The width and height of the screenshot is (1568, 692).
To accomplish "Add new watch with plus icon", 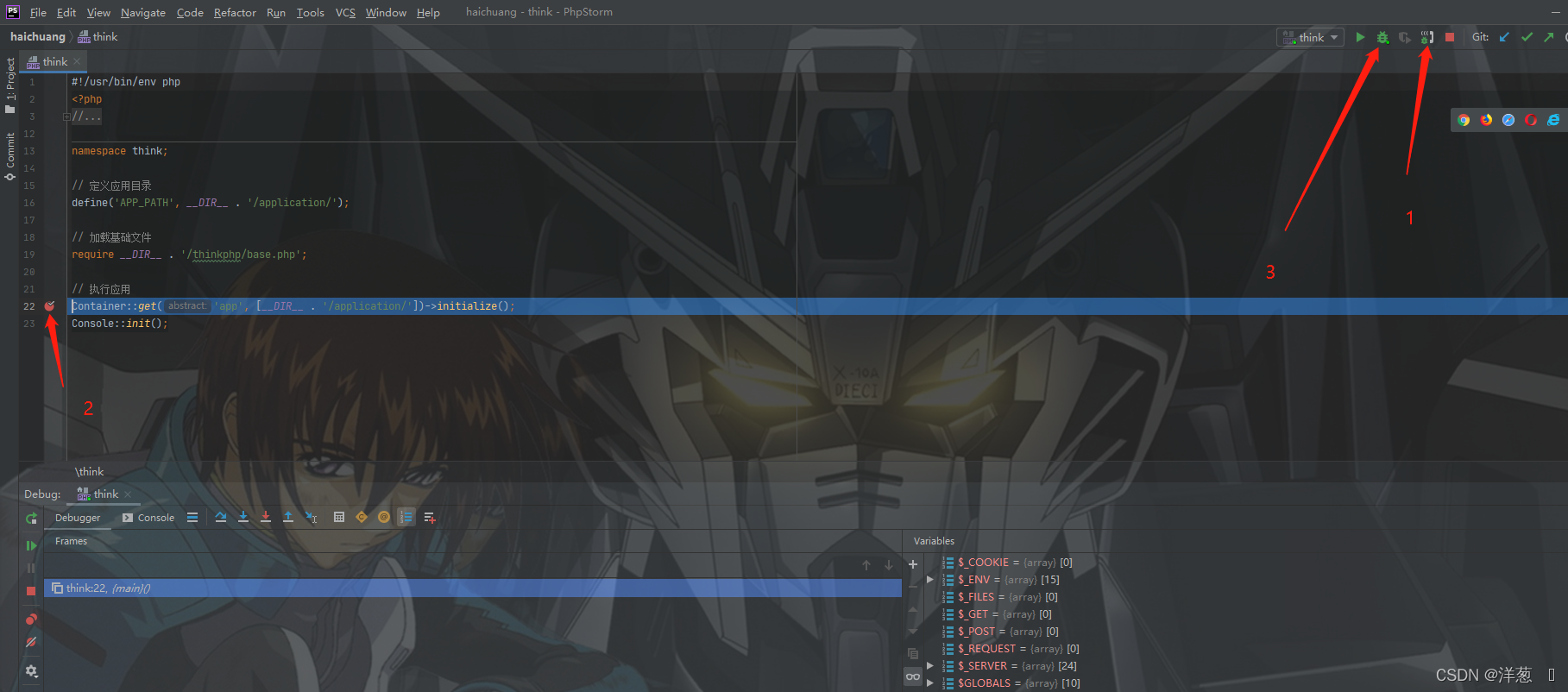I will click(913, 564).
